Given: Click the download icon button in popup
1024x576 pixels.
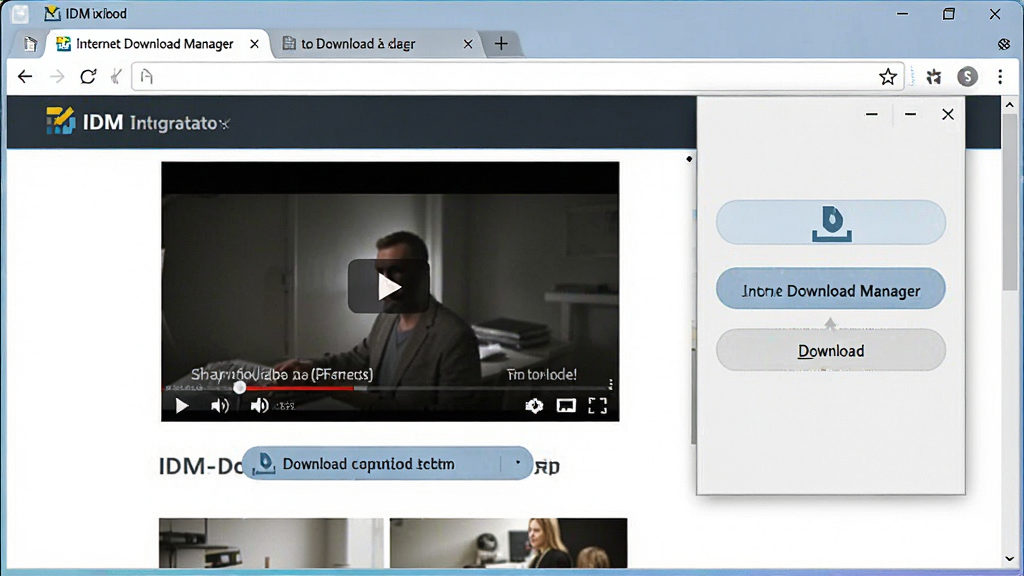Looking at the screenshot, I should pyautogui.click(x=831, y=223).
